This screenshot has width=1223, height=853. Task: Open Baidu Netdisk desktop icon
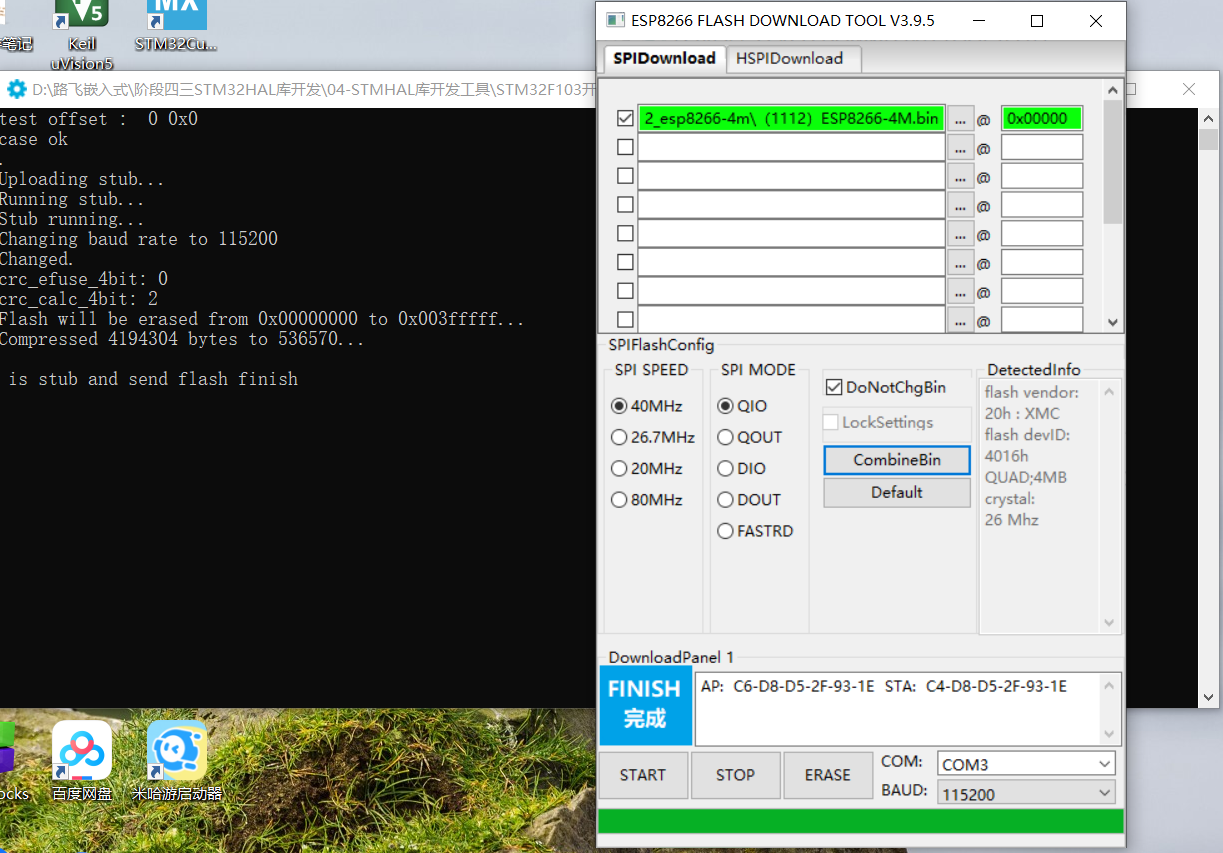[x=82, y=762]
